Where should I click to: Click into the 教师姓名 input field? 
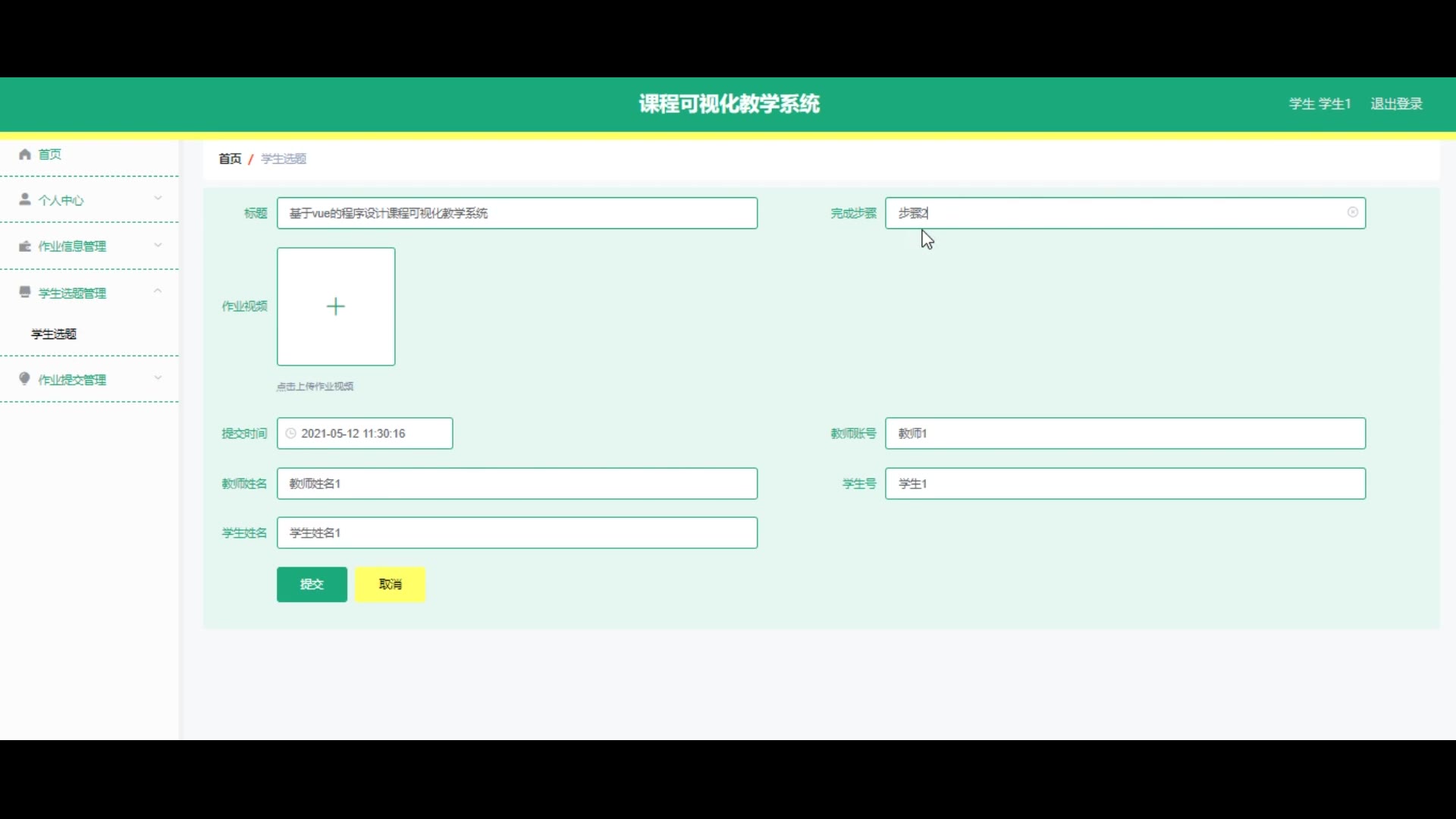516,484
